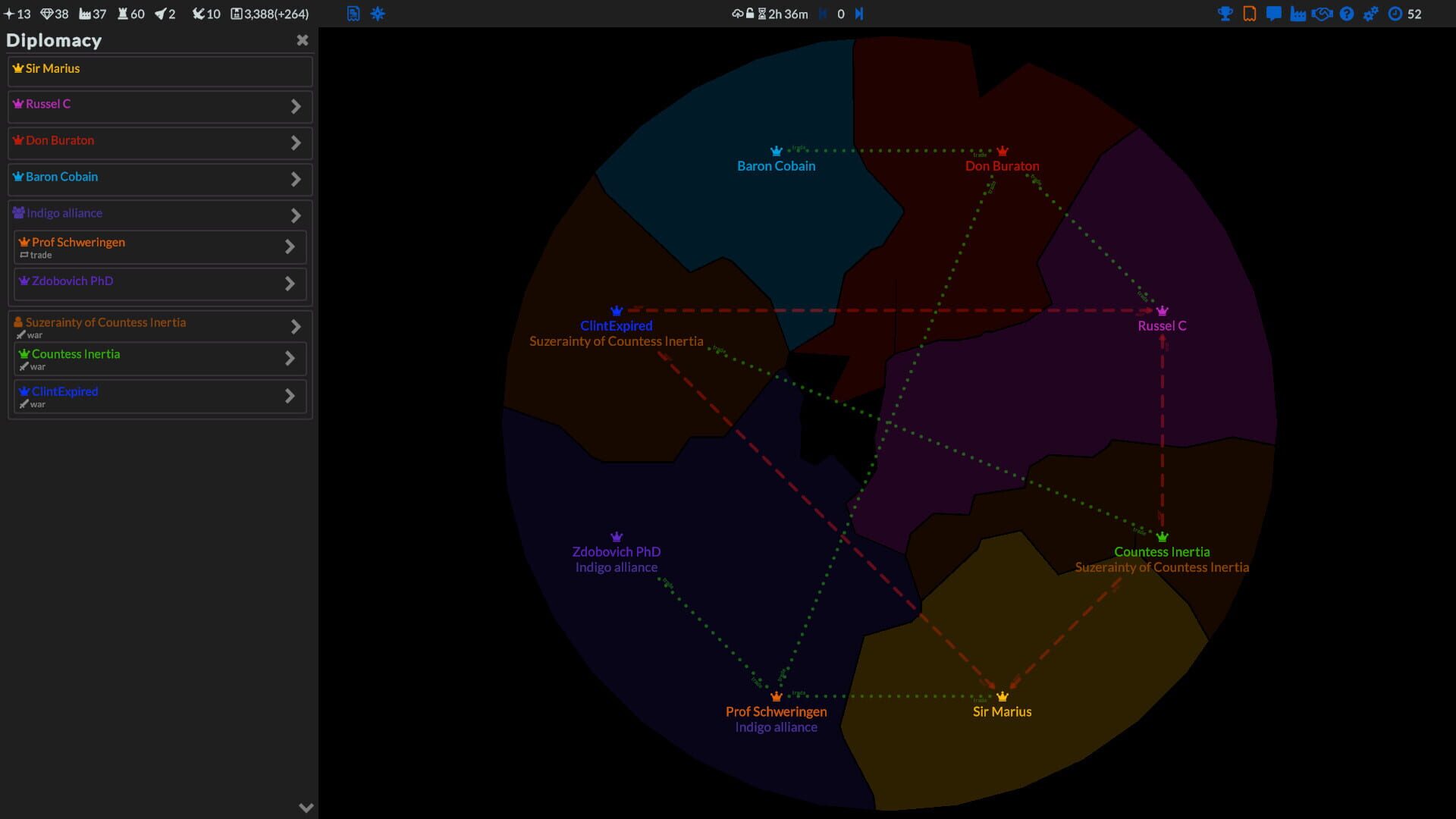Open the orange bookmark/scroll panel

point(1248,13)
